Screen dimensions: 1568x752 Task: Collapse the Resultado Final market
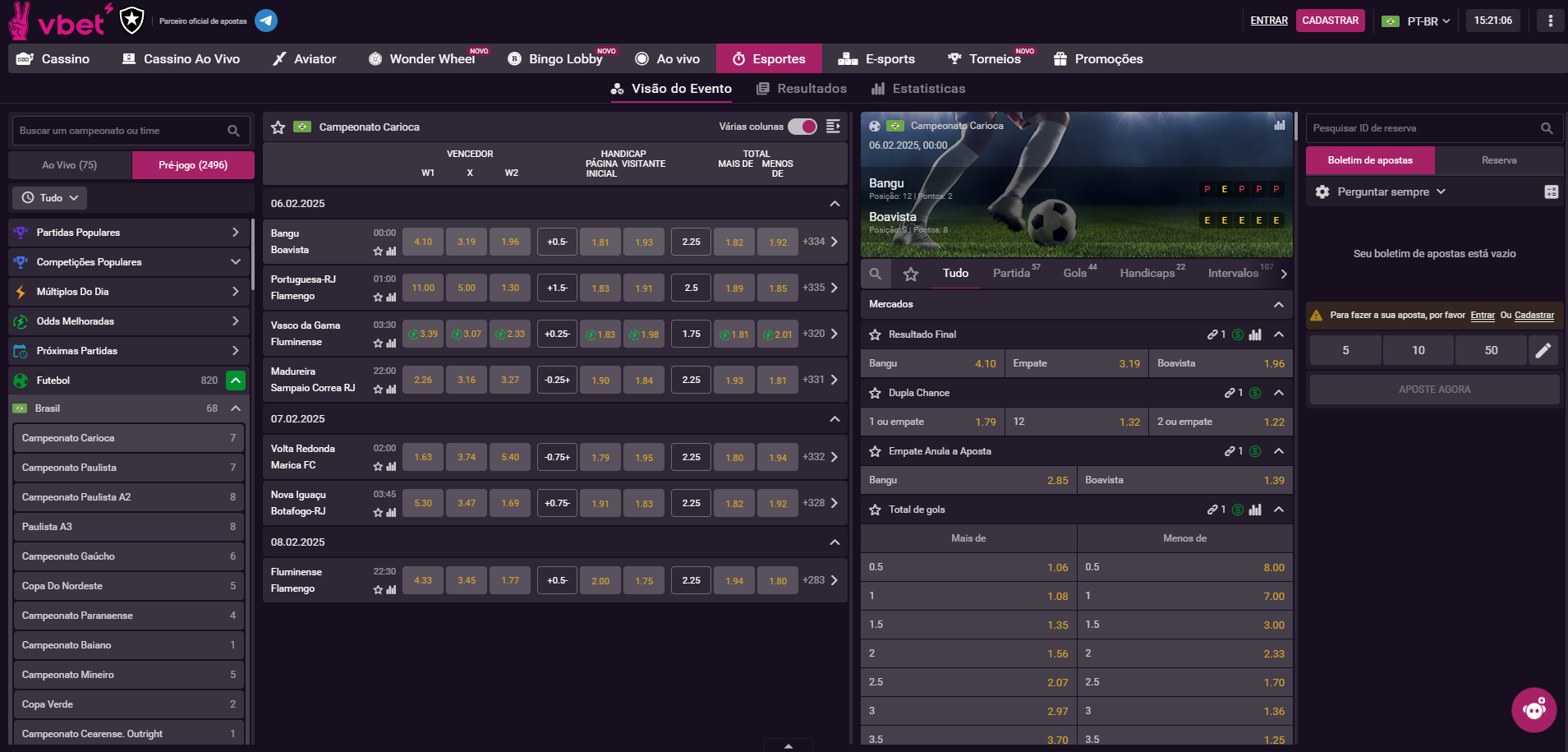pyautogui.click(x=1279, y=334)
